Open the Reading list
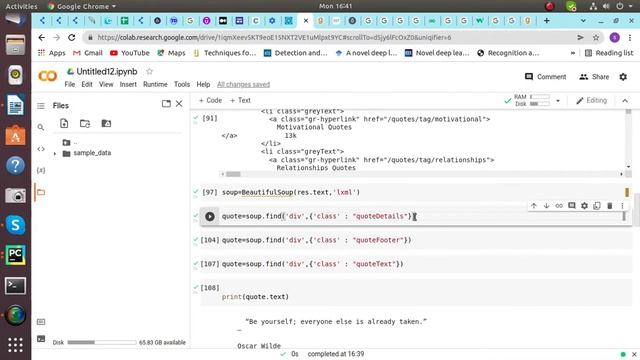This screenshot has width=640, height=360. 609,53
